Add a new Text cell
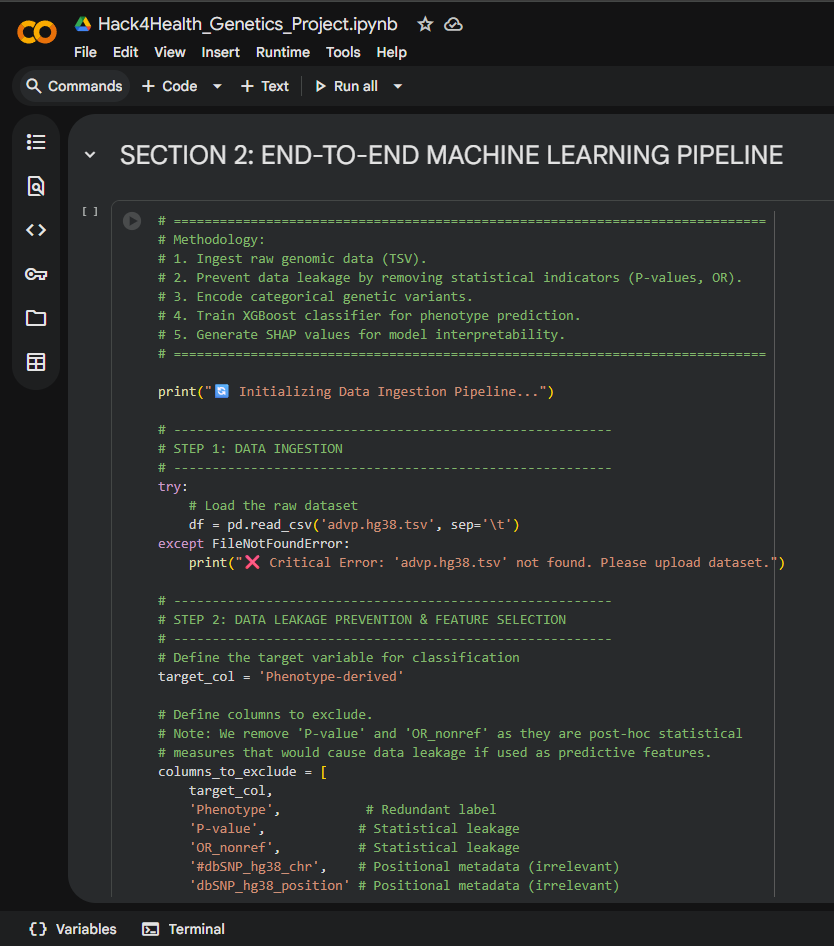This screenshot has width=834, height=946. pyautogui.click(x=265, y=86)
